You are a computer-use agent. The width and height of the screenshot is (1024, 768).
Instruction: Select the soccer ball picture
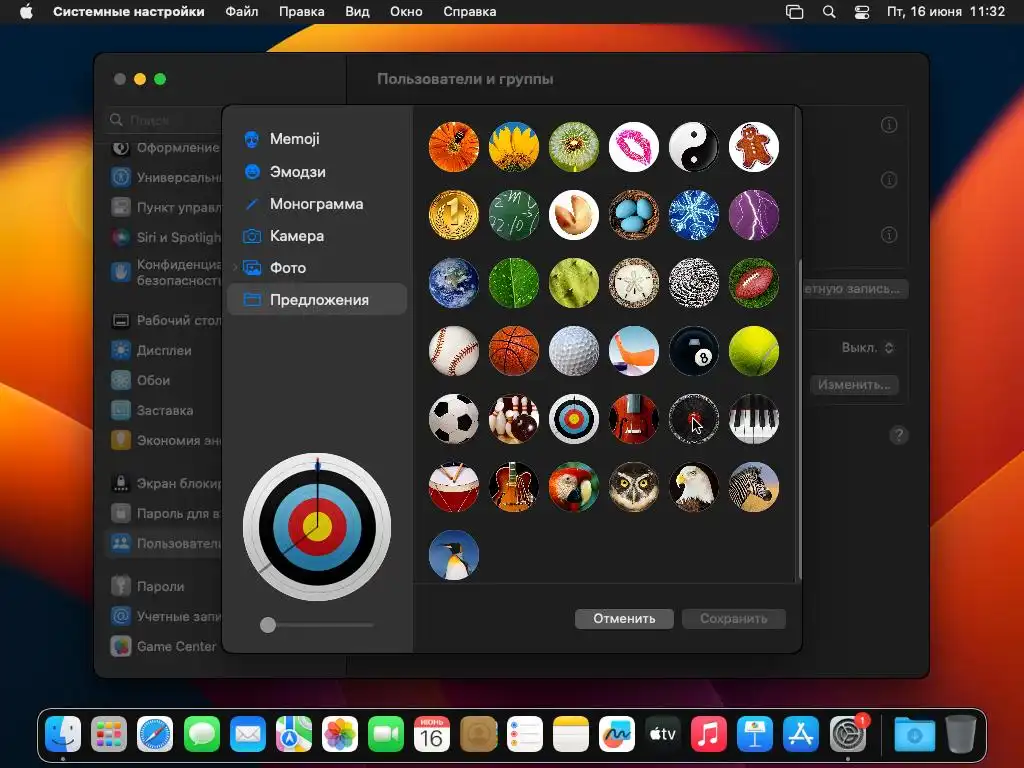coord(454,419)
